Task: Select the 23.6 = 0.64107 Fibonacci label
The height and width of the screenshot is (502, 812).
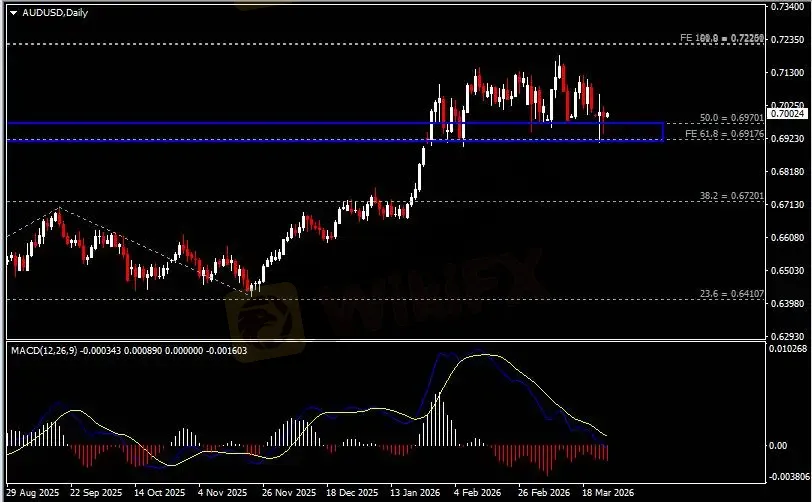Action: [731, 294]
